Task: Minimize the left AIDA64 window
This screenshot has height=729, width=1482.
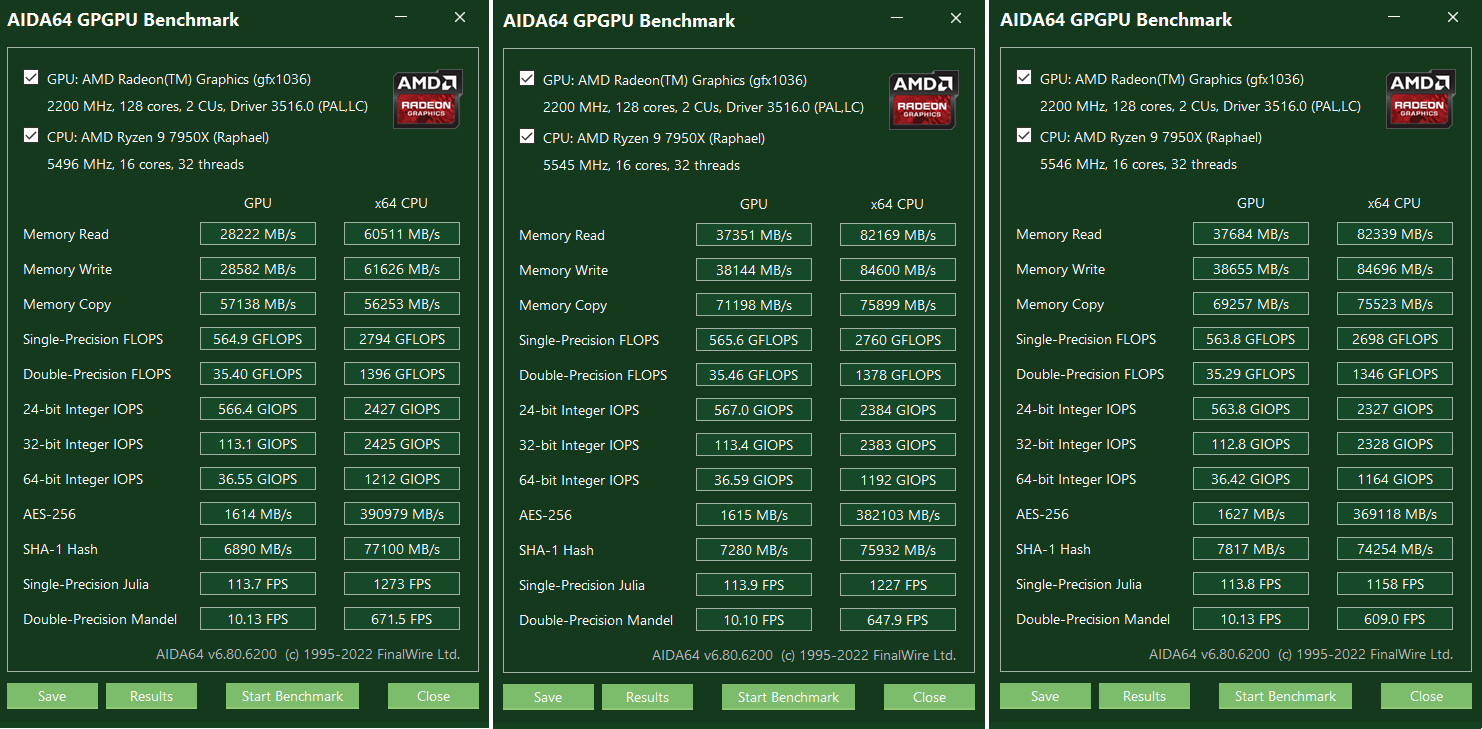Action: [x=400, y=18]
